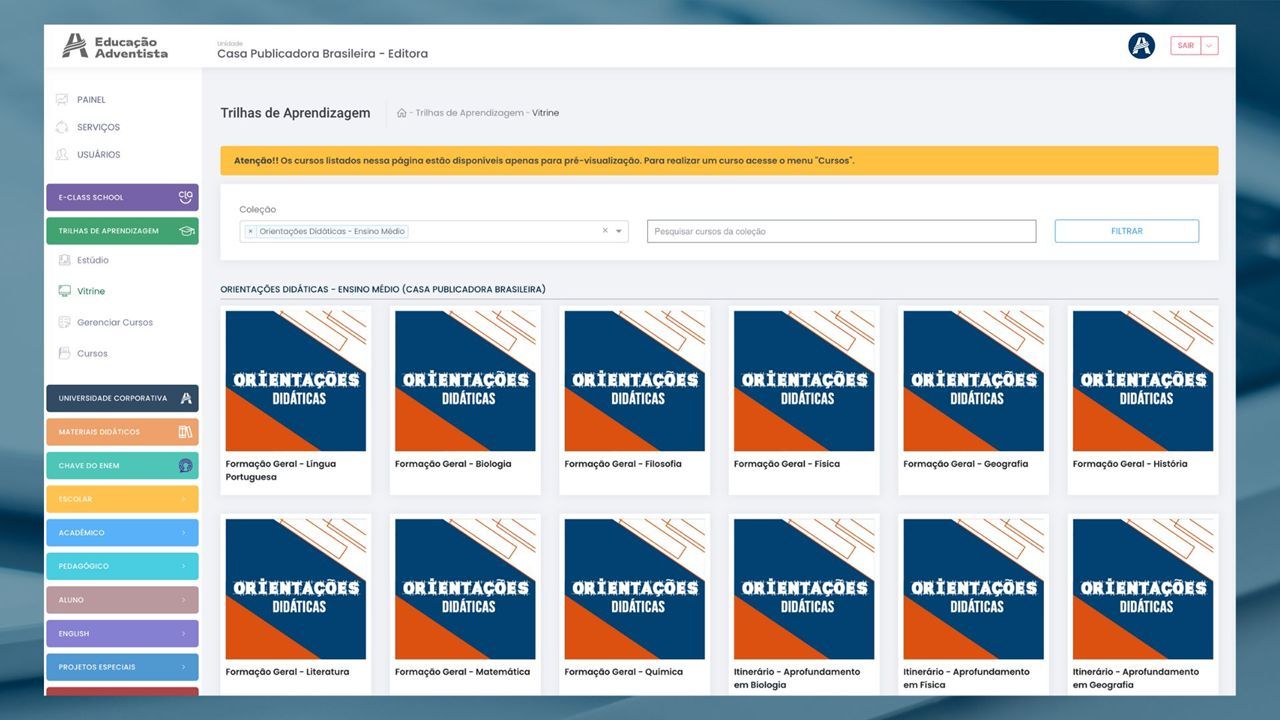The image size is (1280, 720).
Task: Click the yellow Atenção warning banner
Action: (x=719, y=160)
